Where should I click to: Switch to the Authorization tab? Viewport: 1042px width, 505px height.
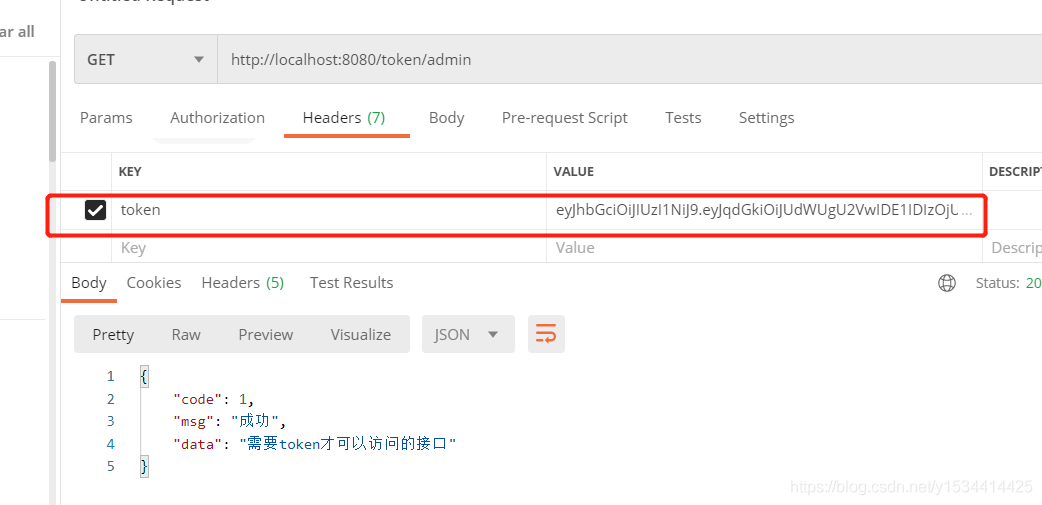click(x=217, y=118)
